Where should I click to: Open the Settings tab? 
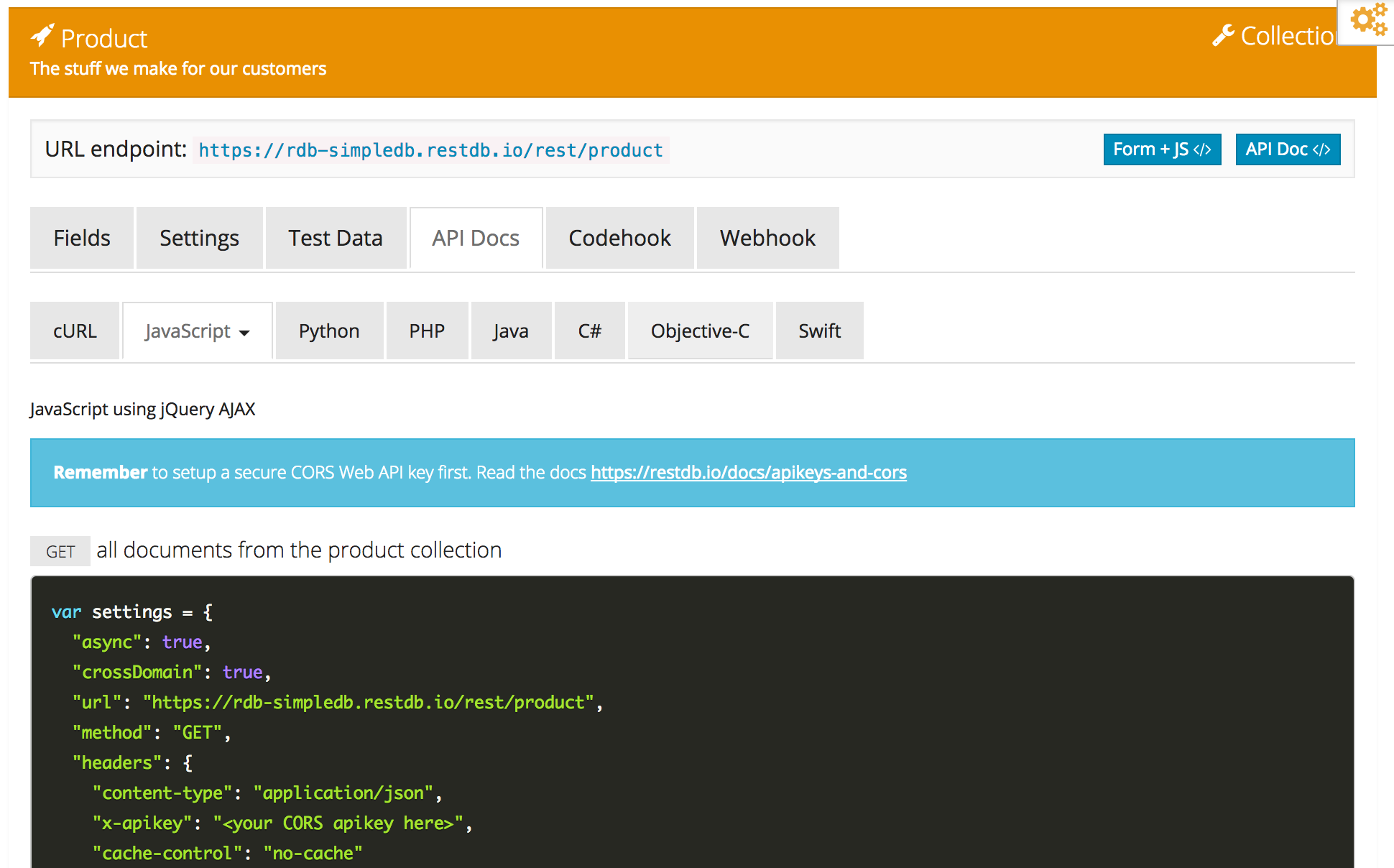click(x=199, y=238)
